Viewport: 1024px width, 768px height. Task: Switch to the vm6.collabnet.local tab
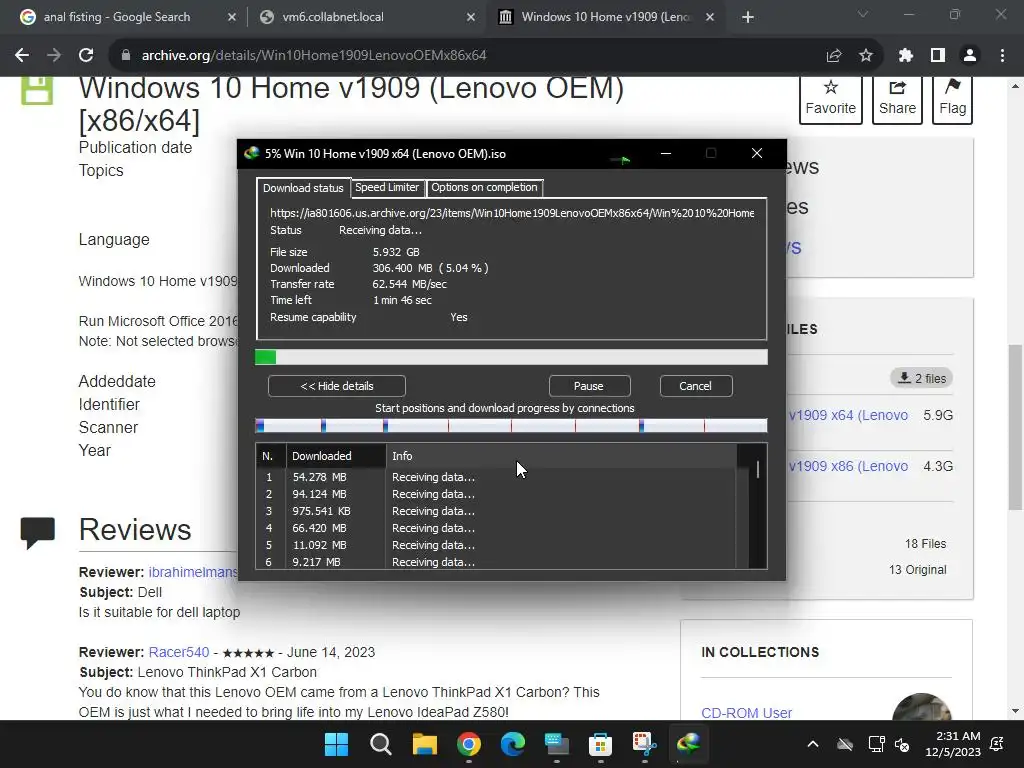(366, 17)
